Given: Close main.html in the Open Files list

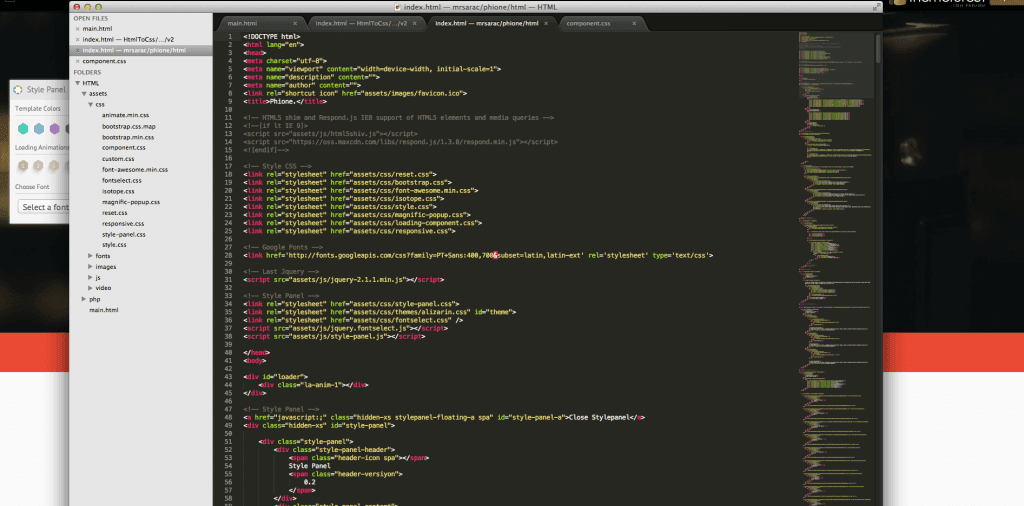Looking at the screenshot, I should (x=78, y=29).
